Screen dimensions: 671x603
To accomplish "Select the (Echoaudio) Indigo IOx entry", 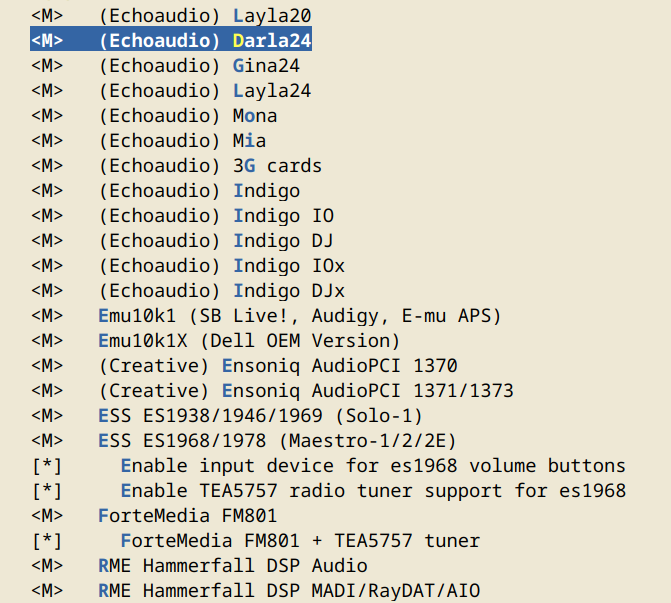I will pos(221,266).
